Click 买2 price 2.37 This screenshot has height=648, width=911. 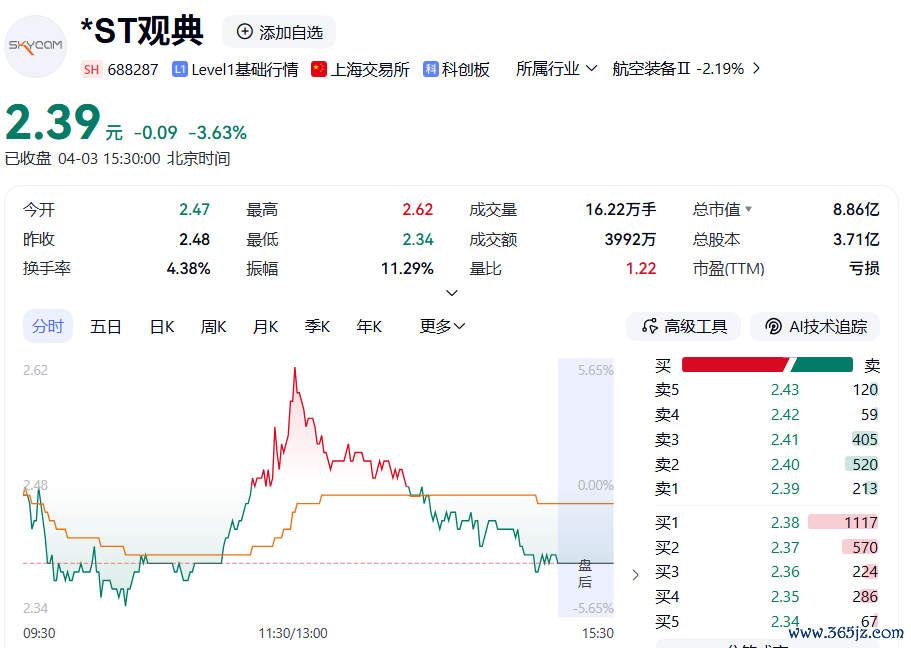point(785,547)
